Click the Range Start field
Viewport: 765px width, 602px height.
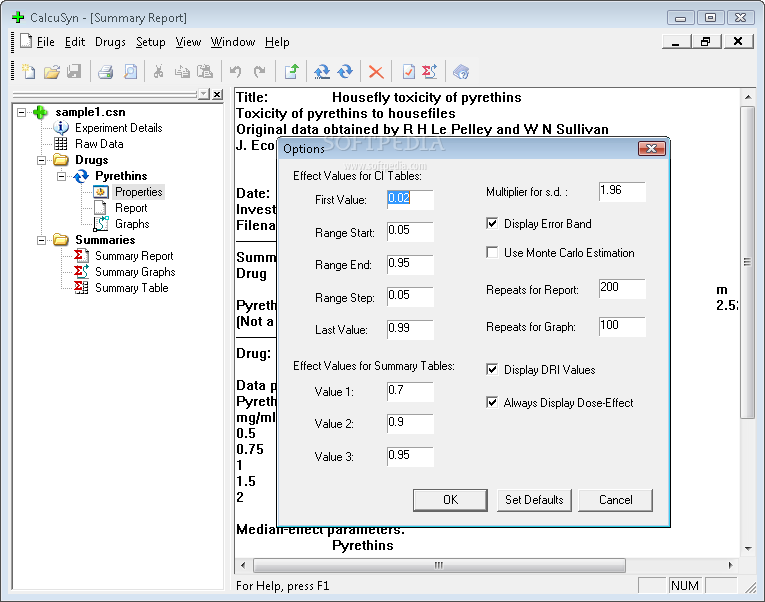[410, 232]
